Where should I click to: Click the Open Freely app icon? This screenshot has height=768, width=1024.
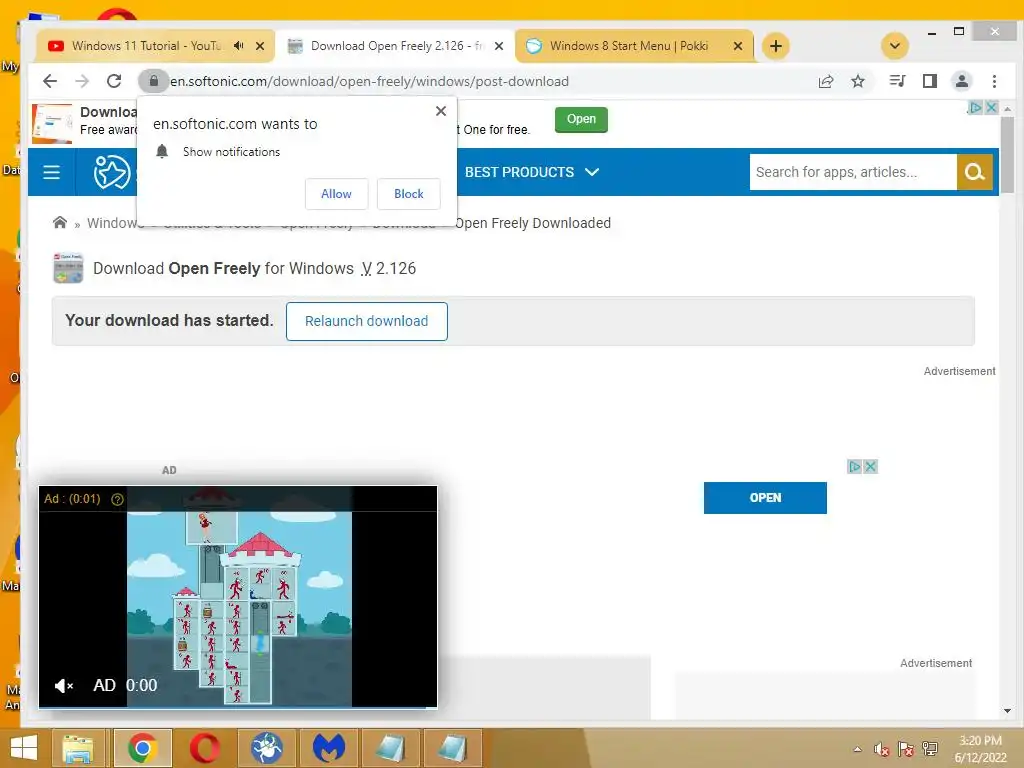(x=68, y=268)
